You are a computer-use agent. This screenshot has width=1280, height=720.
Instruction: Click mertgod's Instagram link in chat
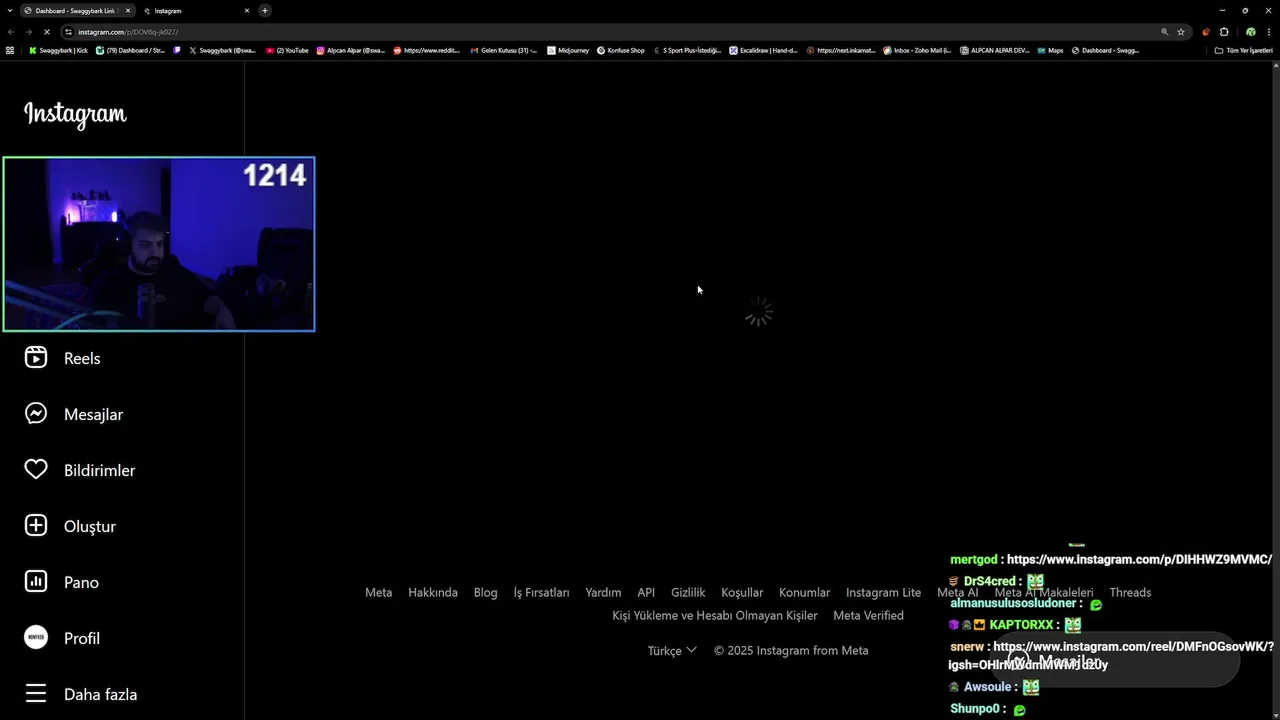pos(1139,560)
